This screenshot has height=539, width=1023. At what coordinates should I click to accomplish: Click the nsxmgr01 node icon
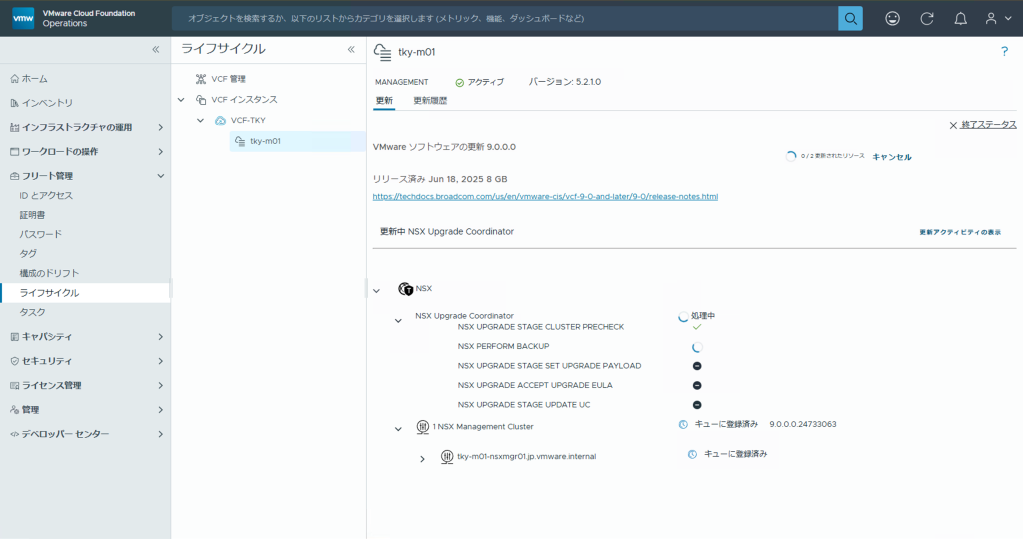(446, 457)
